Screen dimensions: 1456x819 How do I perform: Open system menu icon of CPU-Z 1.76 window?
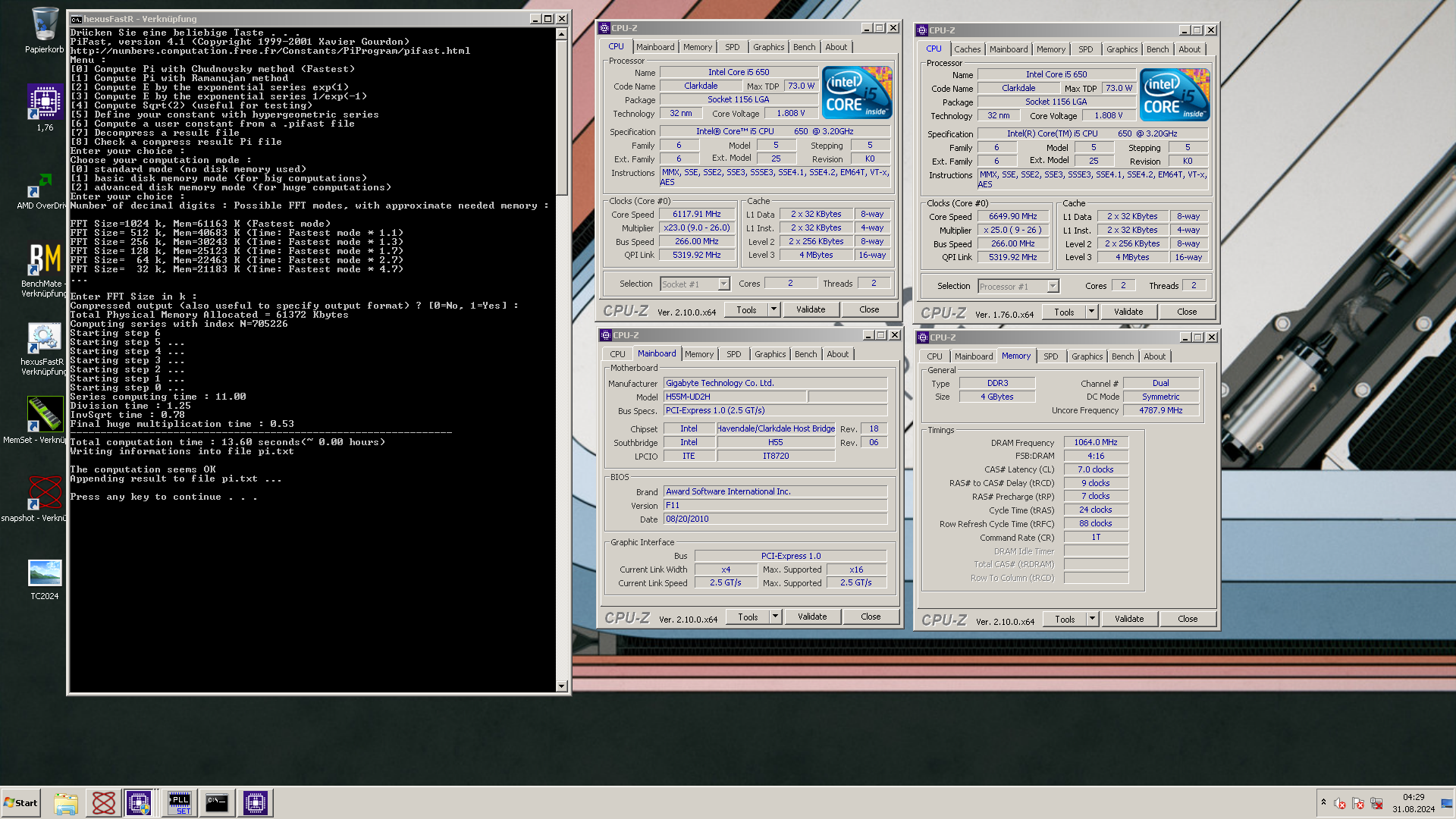tap(922, 30)
